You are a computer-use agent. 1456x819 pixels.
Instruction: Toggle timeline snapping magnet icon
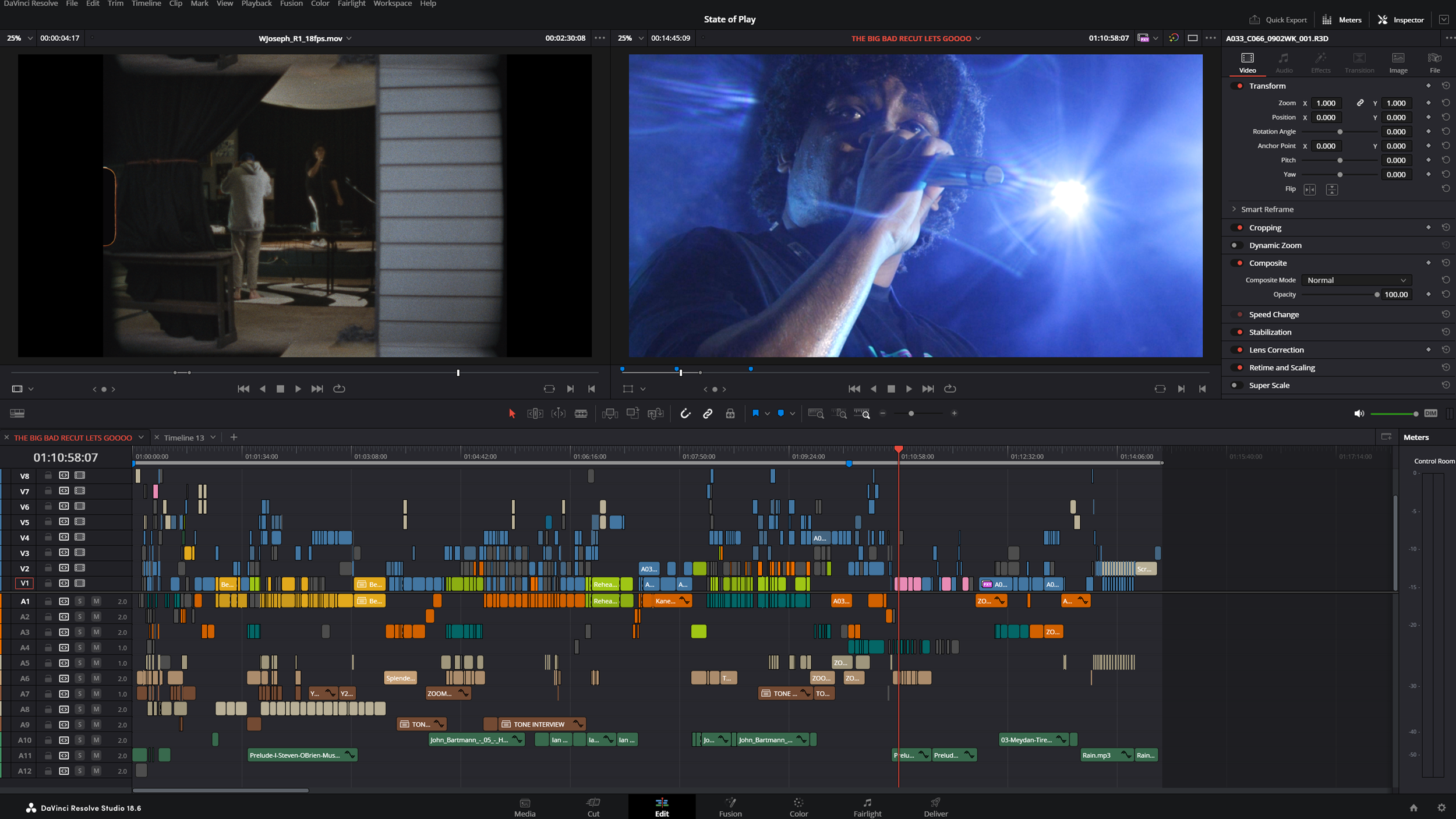click(x=685, y=414)
